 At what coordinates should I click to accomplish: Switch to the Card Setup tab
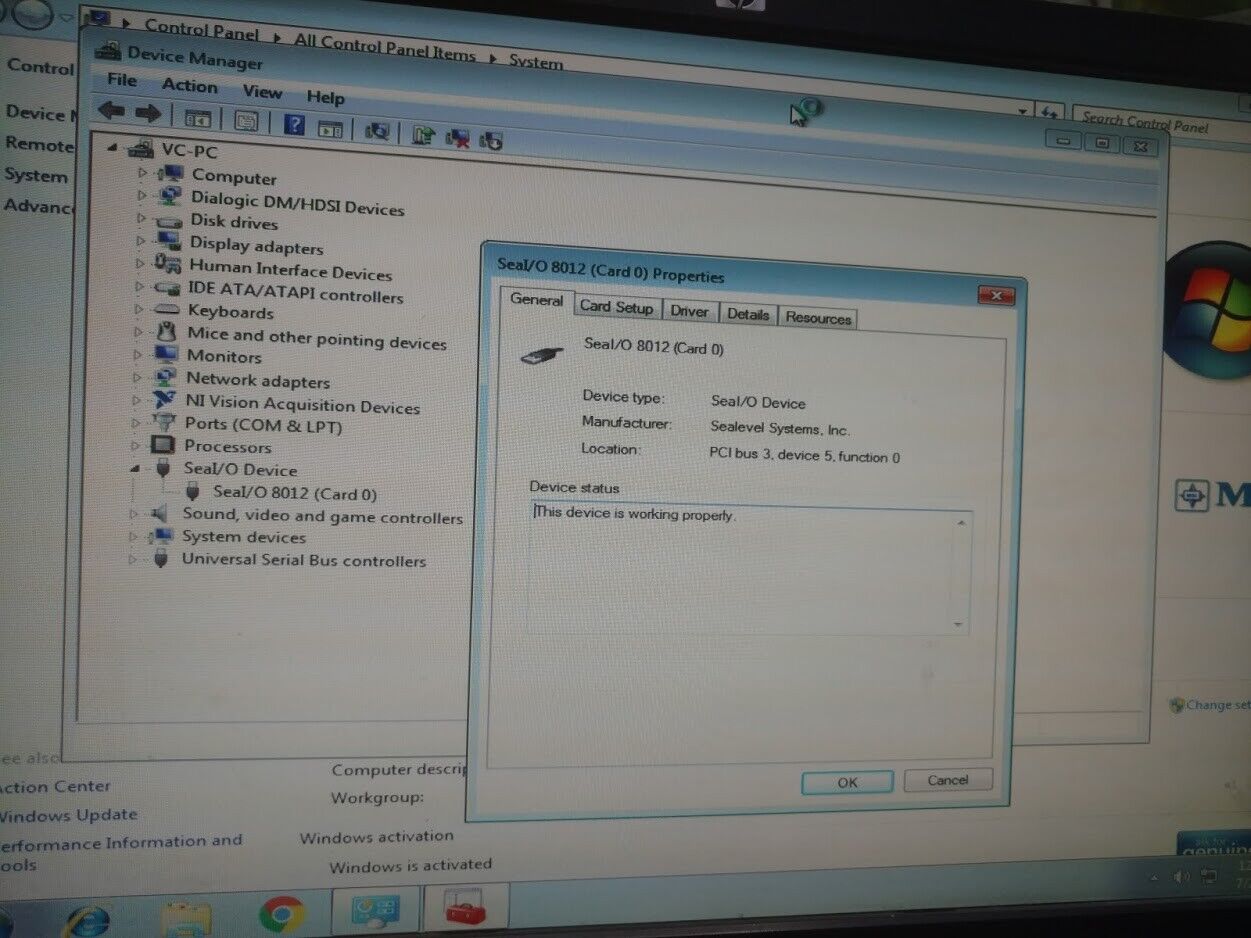click(x=616, y=307)
